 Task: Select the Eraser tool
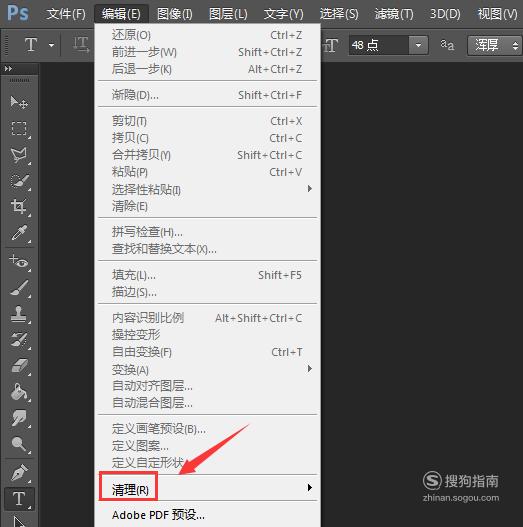[19, 366]
